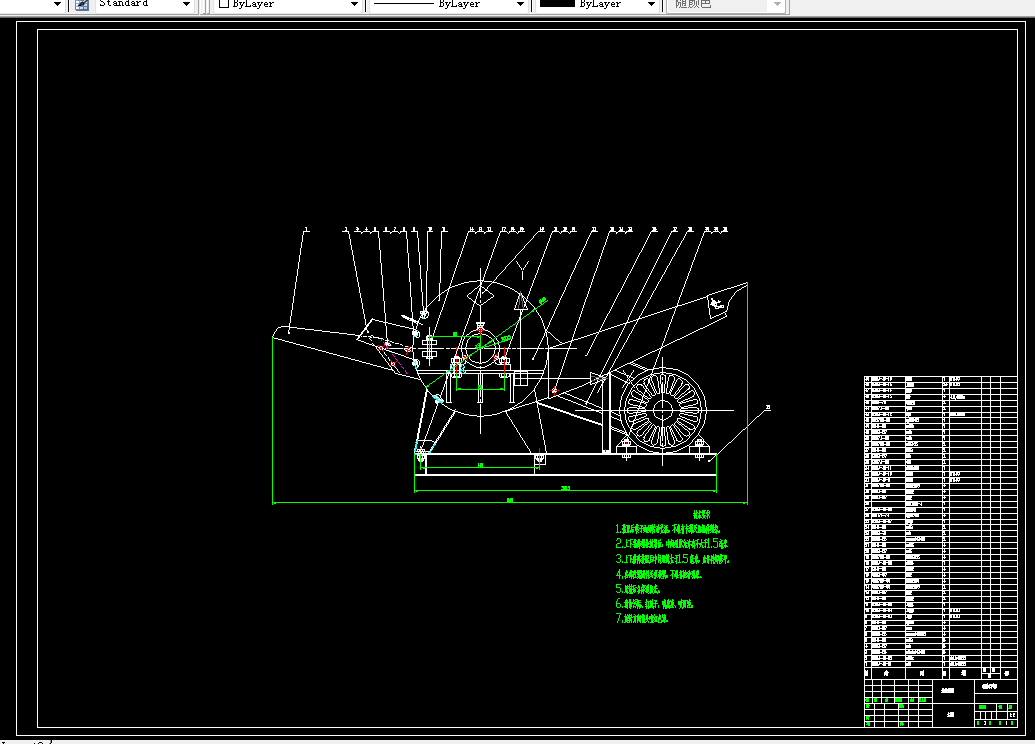
Task: Click the greyed-out plot style dropdown
Action: pyautogui.click(x=726, y=5)
